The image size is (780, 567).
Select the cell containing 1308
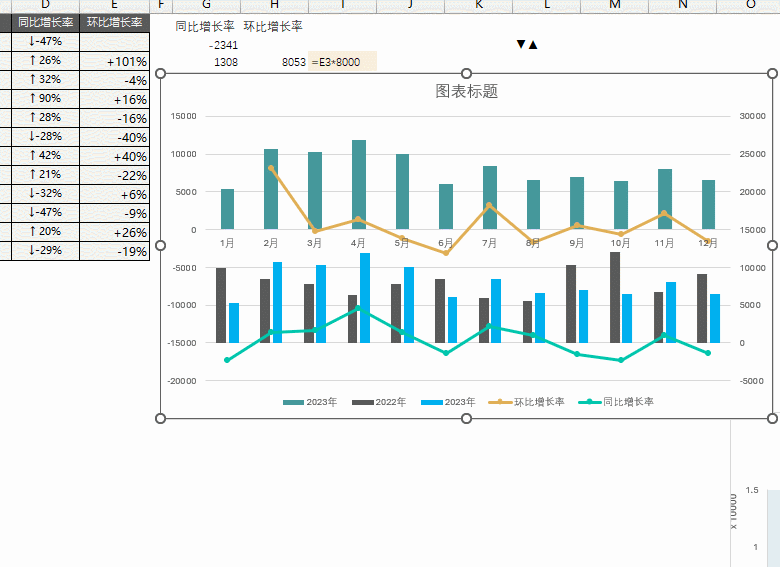[x=206, y=62]
